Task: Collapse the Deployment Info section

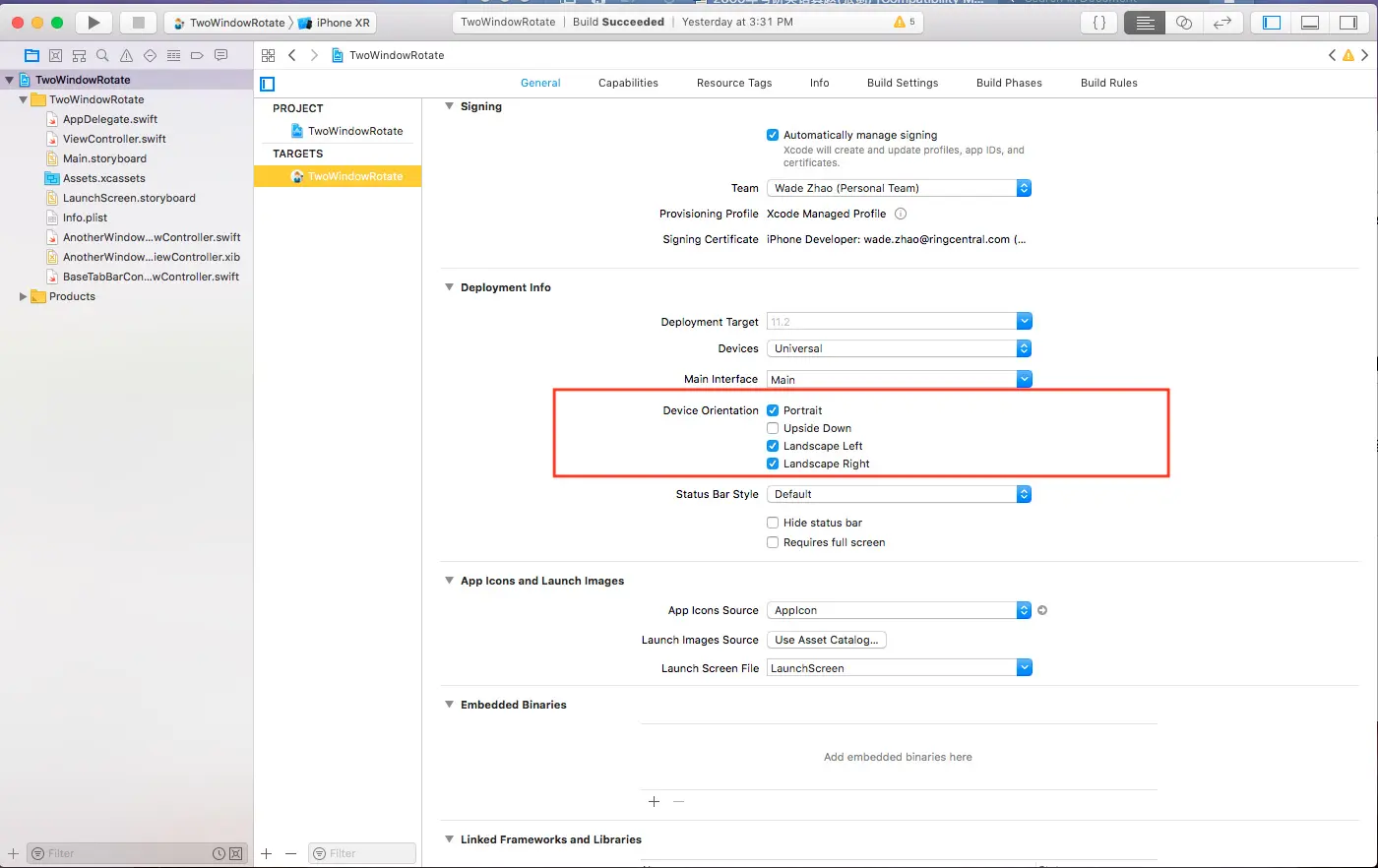Action: pos(449,287)
